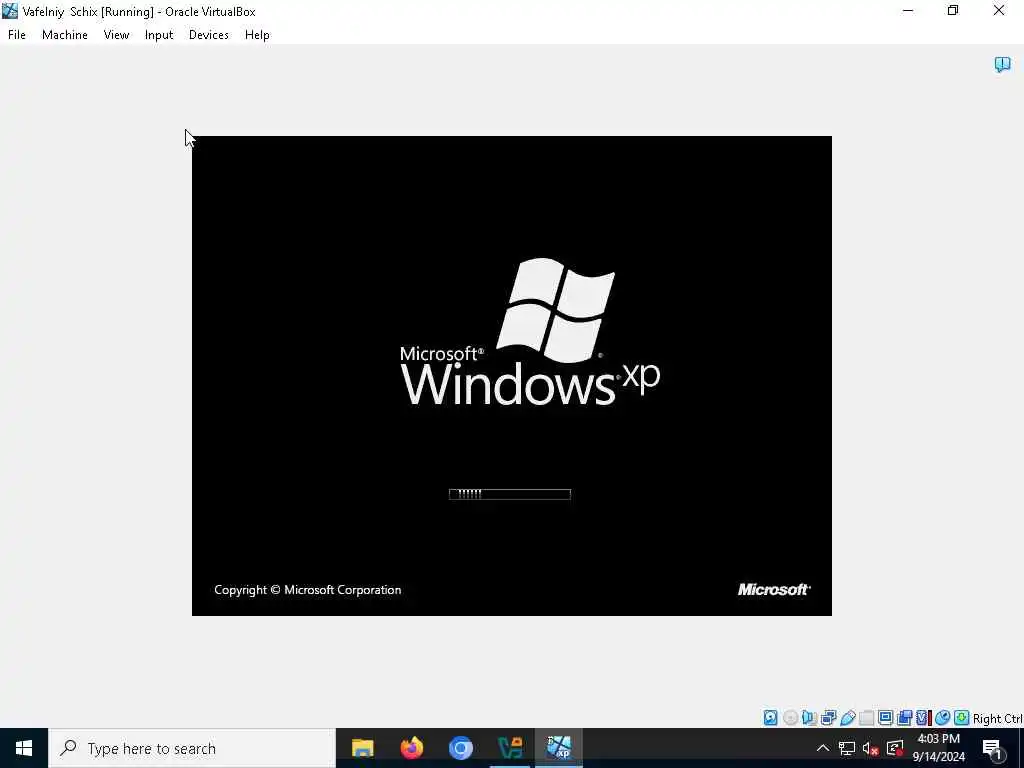Click the recording indicator in status bar
Image resolution: width=1024 pixels, height=768 pixels.
904,718
